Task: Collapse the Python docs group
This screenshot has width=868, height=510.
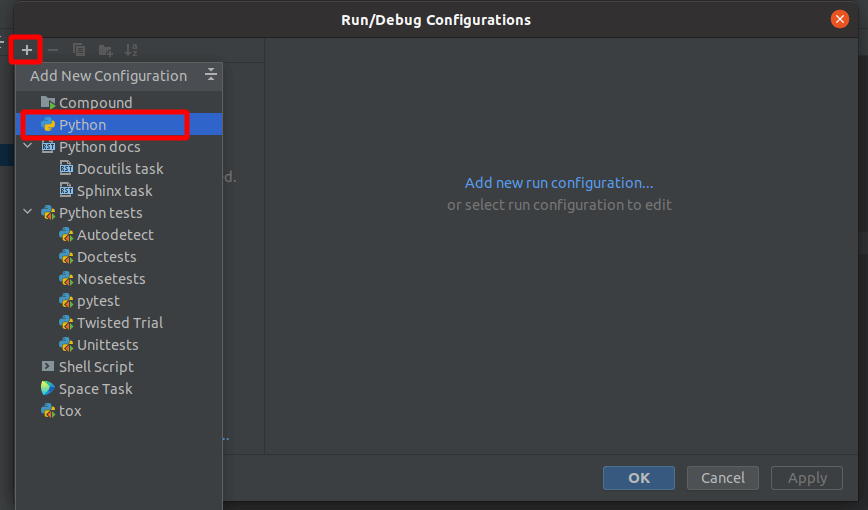Action: point(28,147)
